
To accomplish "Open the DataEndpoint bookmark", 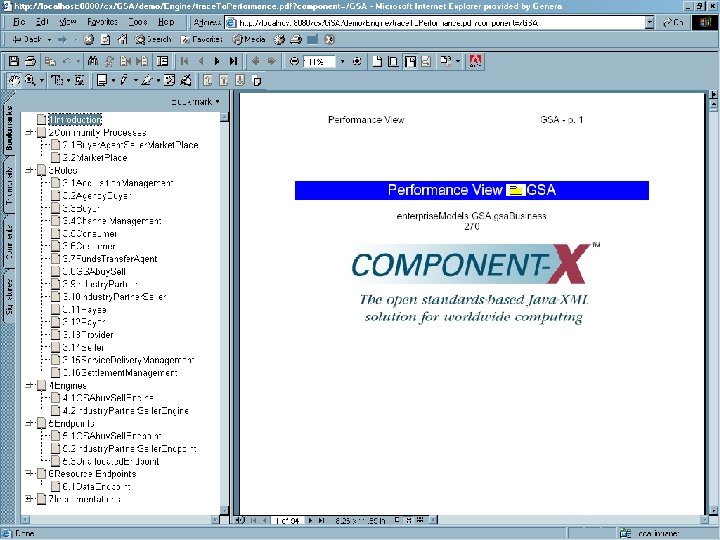I will coord(96,486).
